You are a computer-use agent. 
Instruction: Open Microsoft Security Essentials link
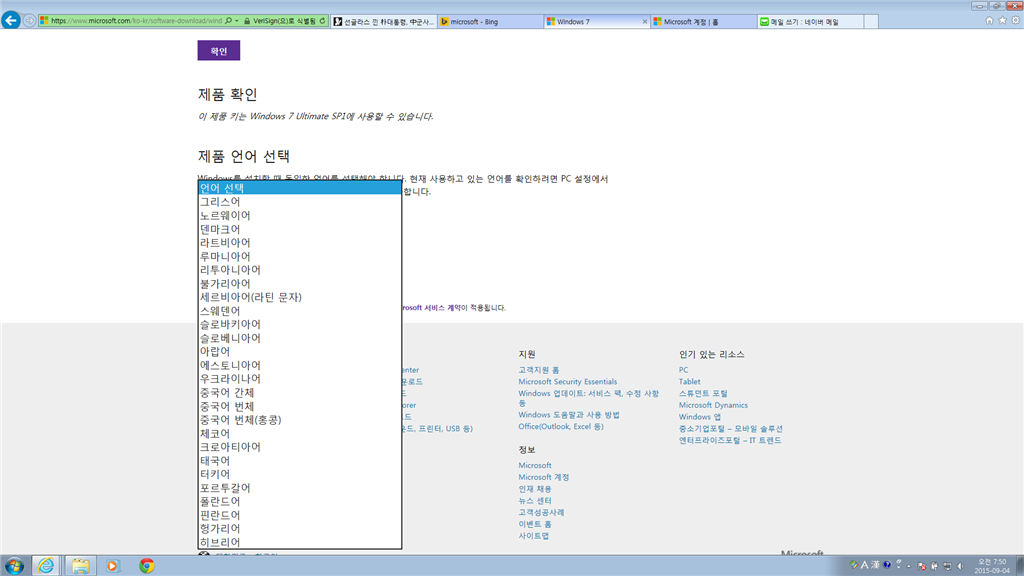pos(568,382)
